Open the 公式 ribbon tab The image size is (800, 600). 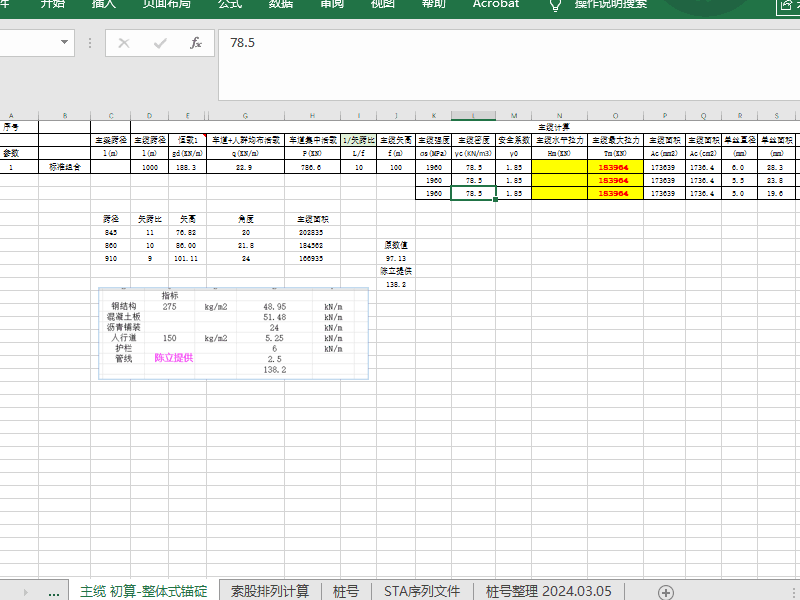[x=230, y=4]
